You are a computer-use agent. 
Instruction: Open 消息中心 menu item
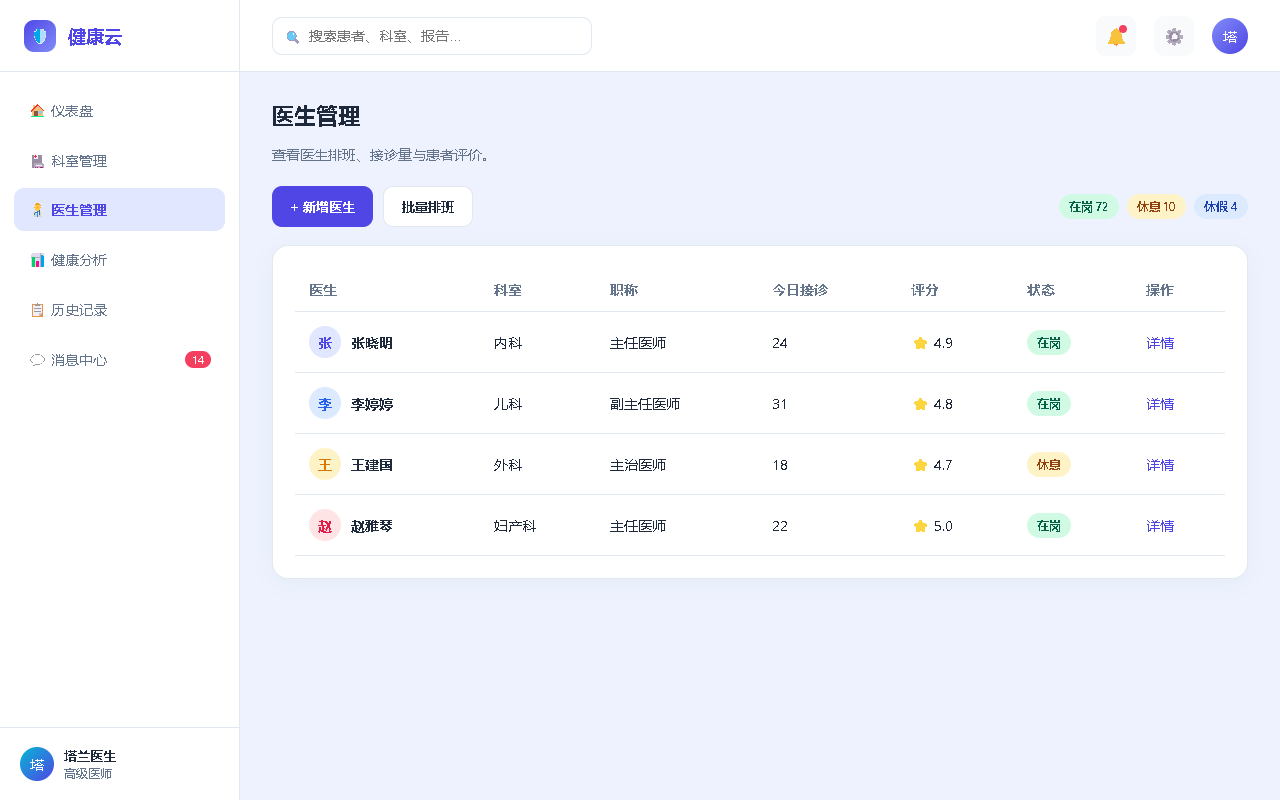pyautogui.click(x=119, y=360)
